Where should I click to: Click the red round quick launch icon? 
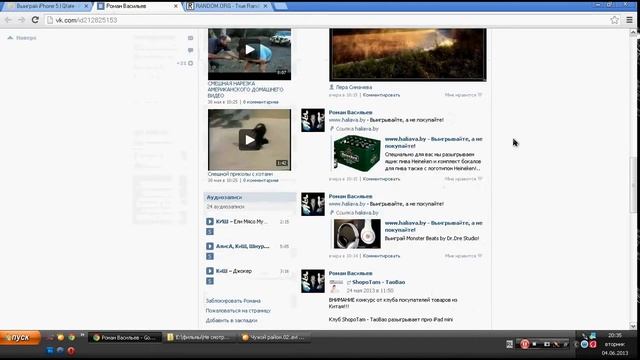pyautogui.click(x=71, y=351)
